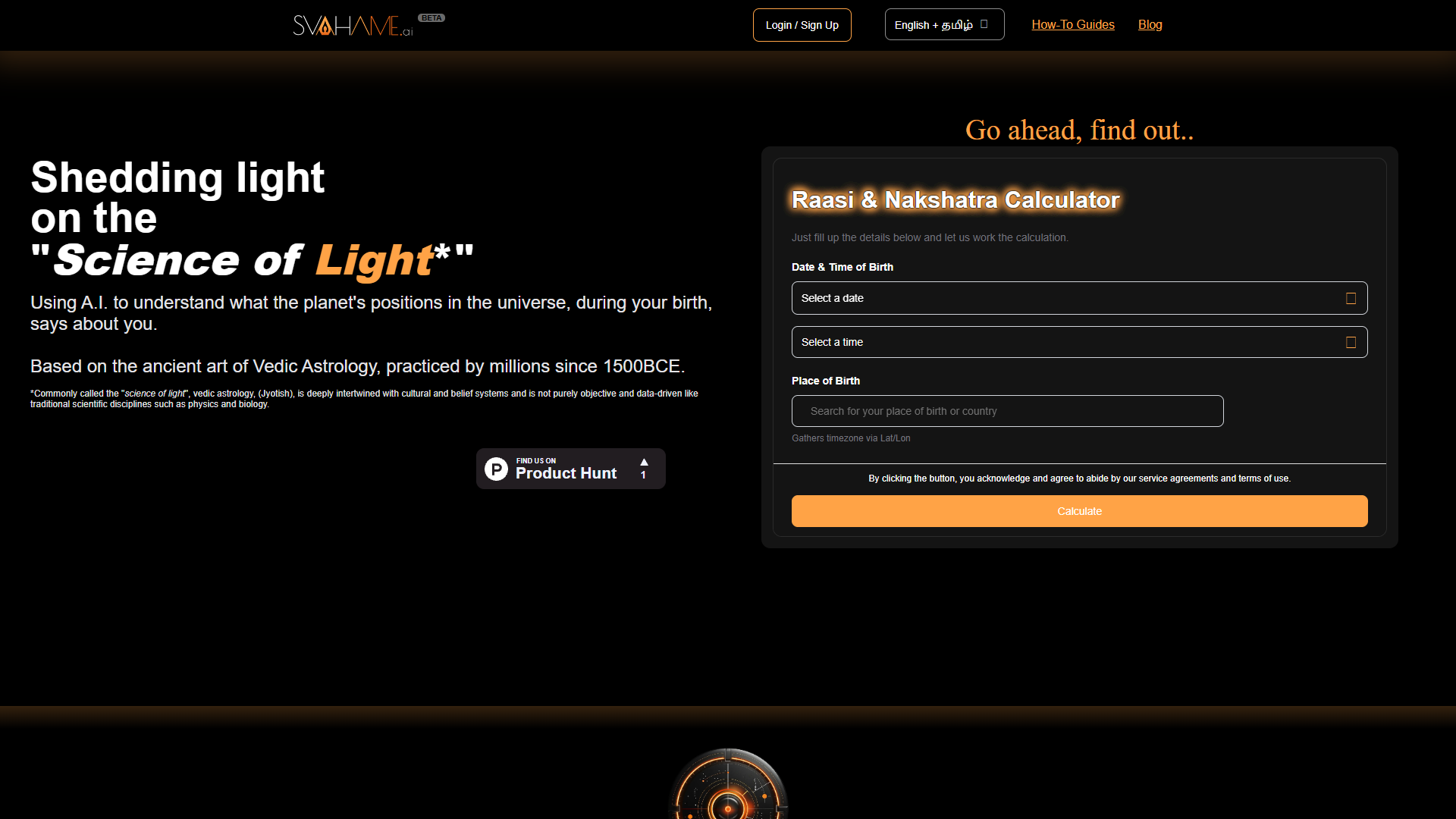Click the Go ahead, find out.. text
Viewport: 1456px width, 819px height.
[x=1079, y=130]
